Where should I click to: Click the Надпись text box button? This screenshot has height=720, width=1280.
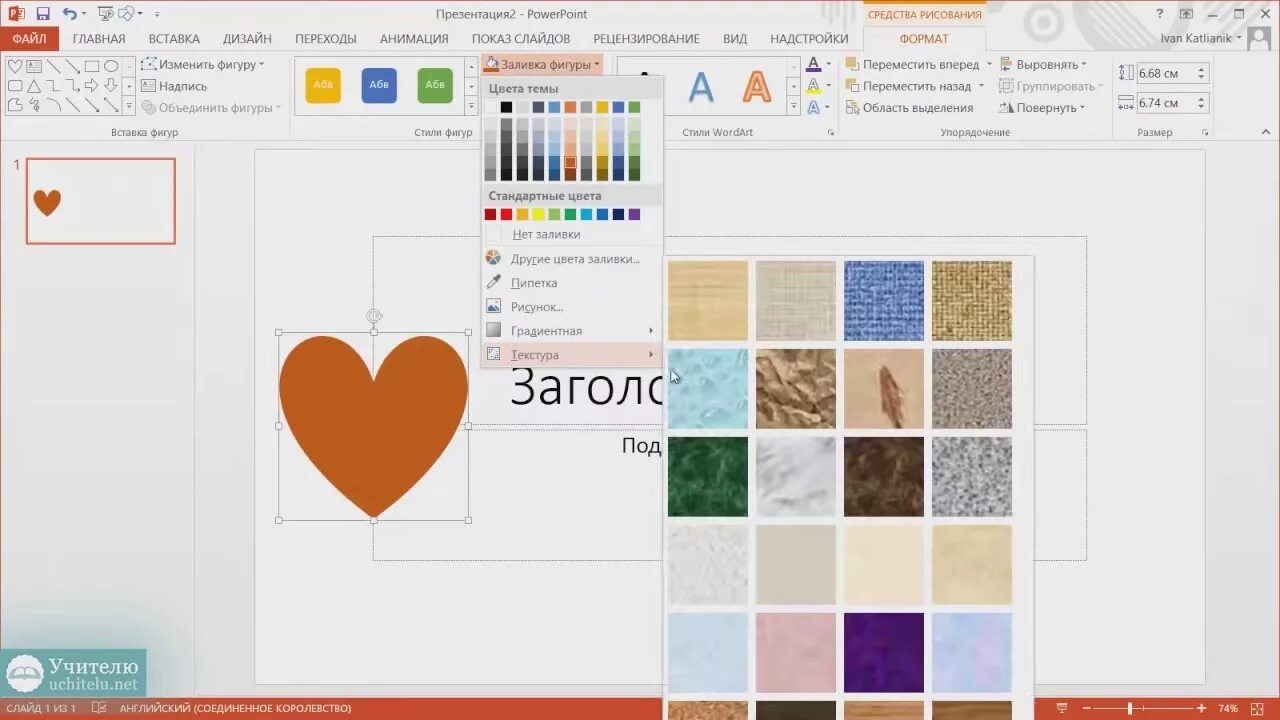(175, 86)
